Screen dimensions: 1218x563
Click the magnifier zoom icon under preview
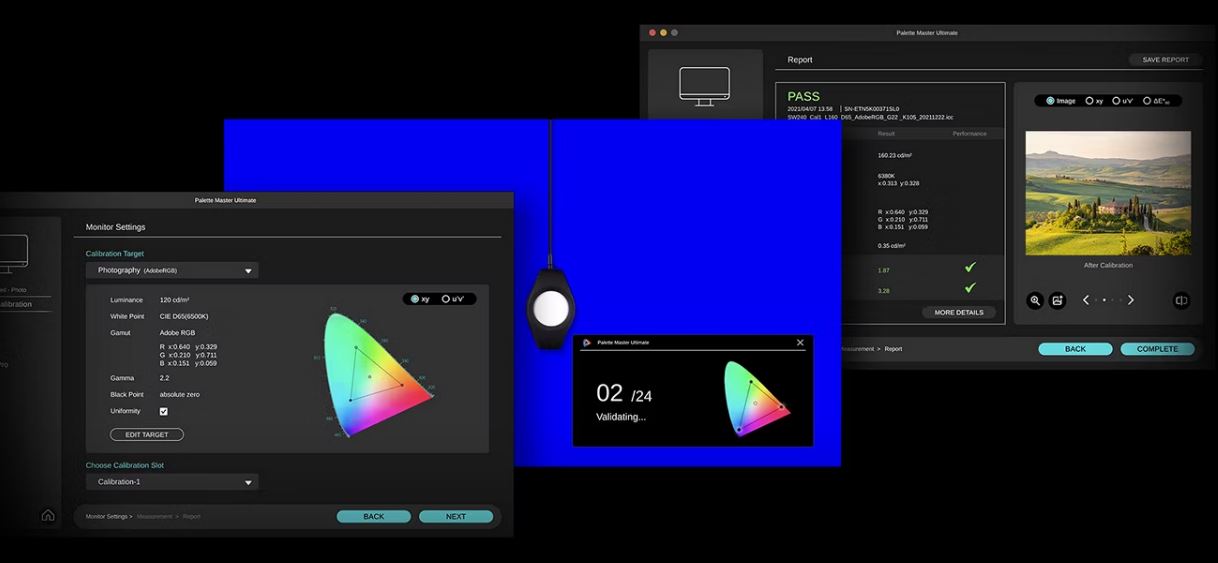click(1036, 300)
